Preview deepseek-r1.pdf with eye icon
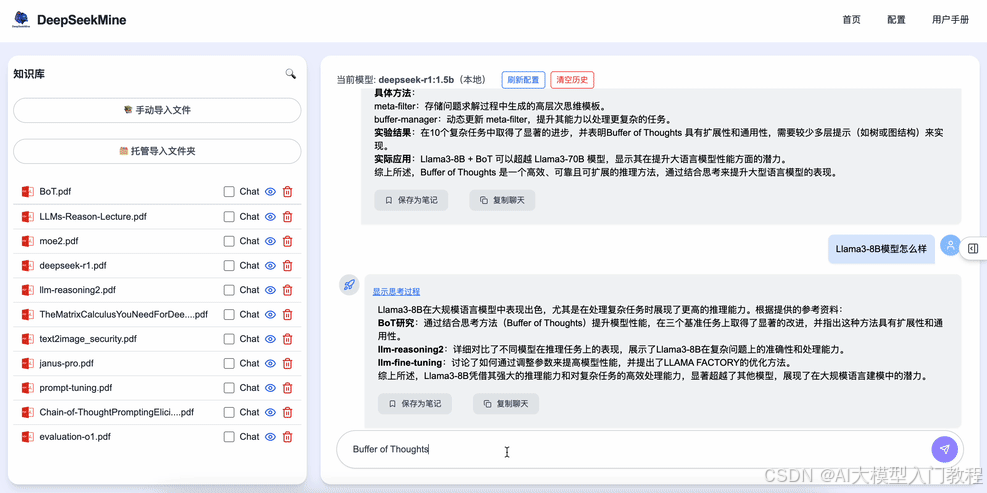This screenshot has height=493, width=987. pyautogui.click(x=271, y=266)
